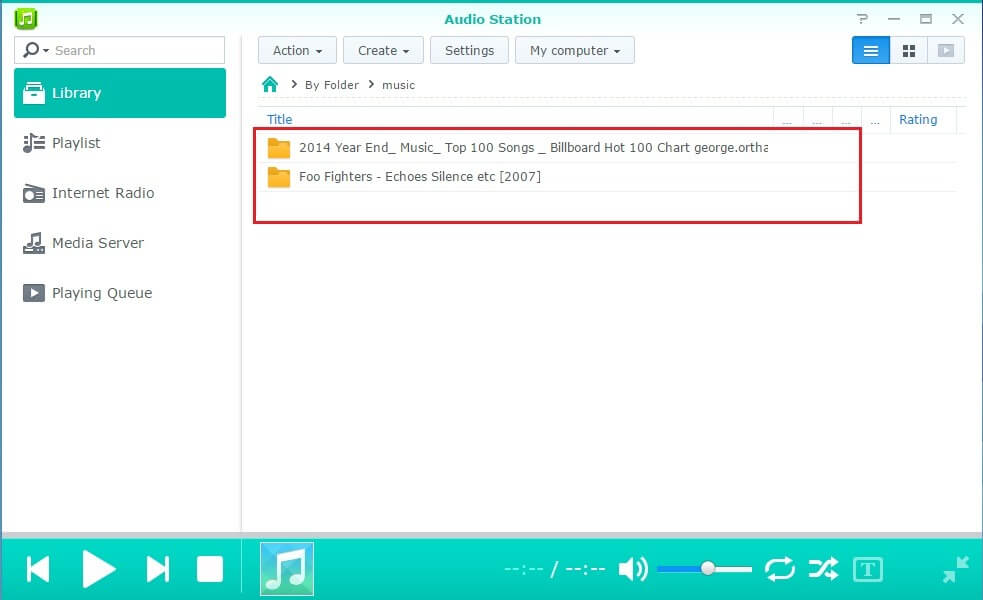This screenshot has height=600, width=983.
Task: Open Internet Radio section
Action: tap(102, 193)
